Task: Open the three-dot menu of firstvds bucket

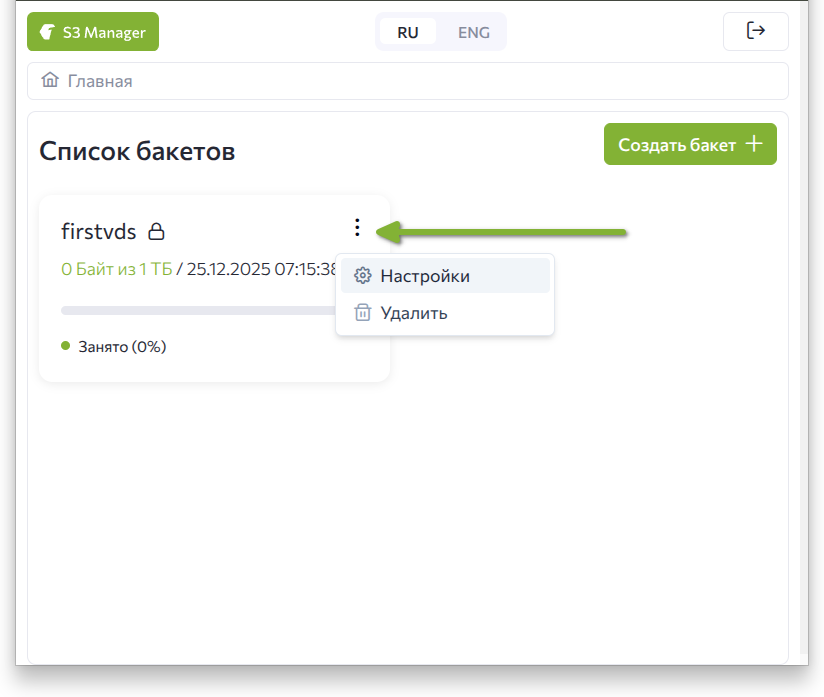Action: (357, 229)
